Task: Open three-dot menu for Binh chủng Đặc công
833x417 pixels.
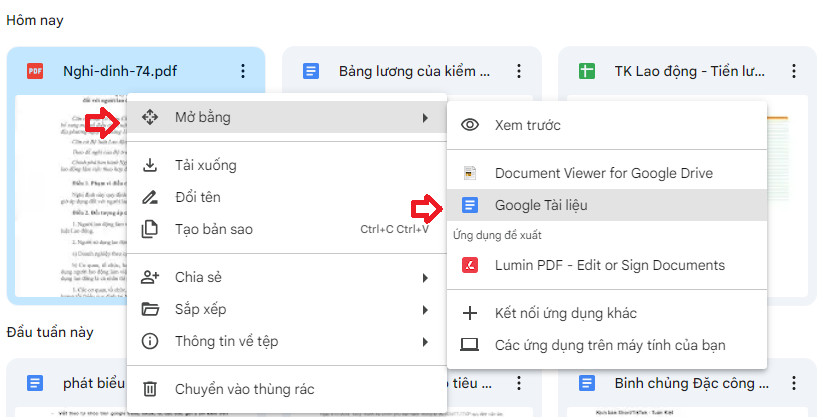Action: pyautogui.click(x=794, y=383)
